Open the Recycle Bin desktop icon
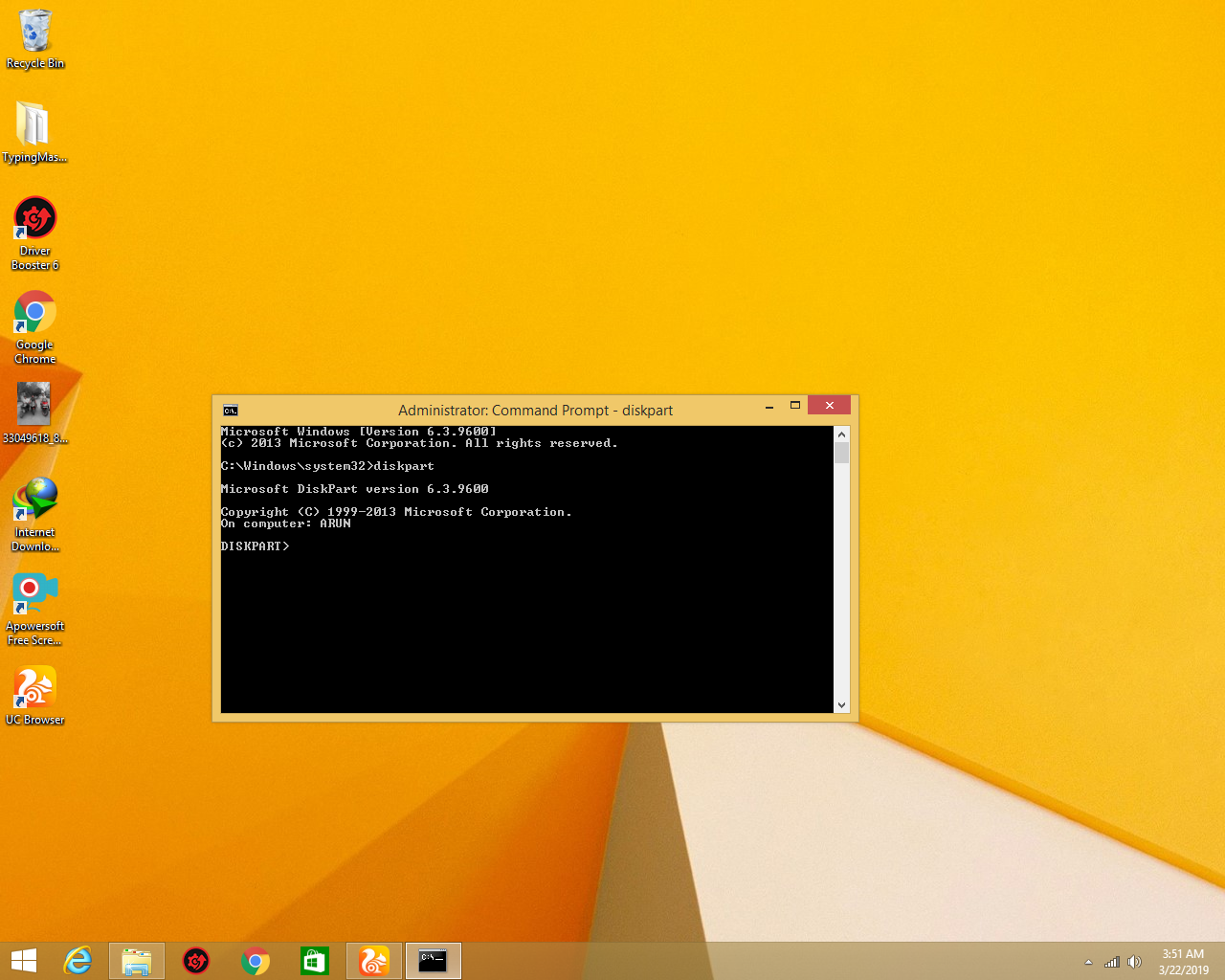Viewport: 1225px width, 980px height. pyautogui.click(x=35, y=33)
